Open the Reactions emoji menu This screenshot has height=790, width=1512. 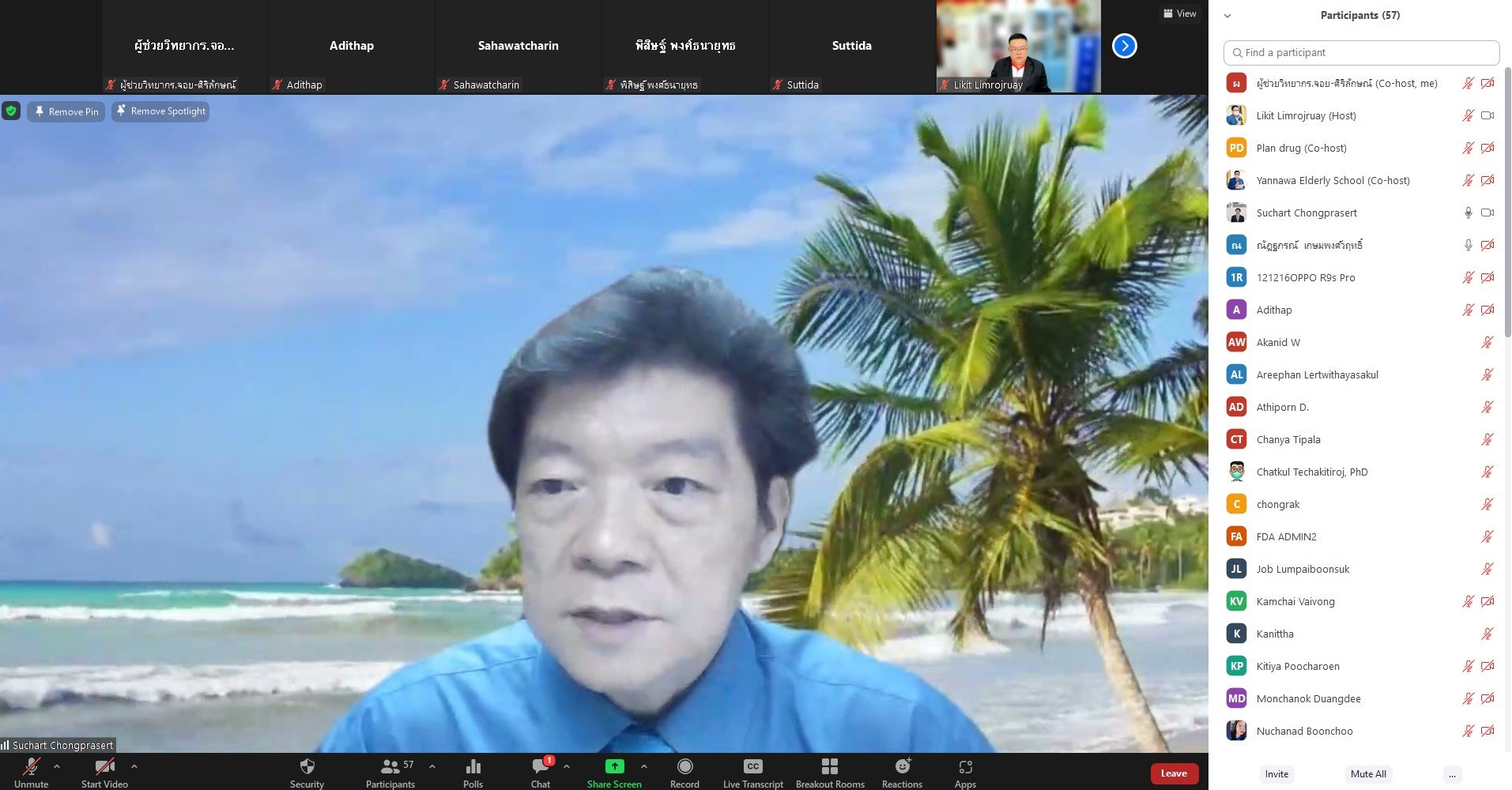902,771
